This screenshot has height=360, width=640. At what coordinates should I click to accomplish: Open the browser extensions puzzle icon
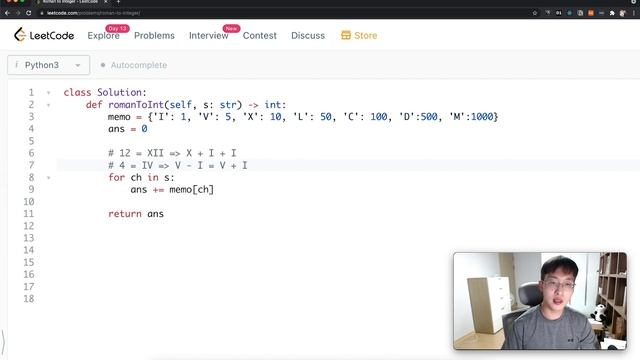coord(612,13)
